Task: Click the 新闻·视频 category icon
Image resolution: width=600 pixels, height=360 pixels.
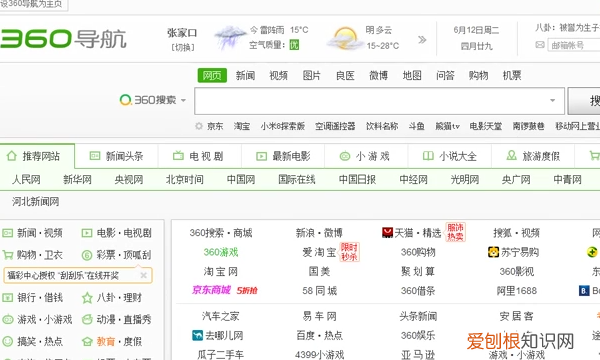Action: pos(8,233)
